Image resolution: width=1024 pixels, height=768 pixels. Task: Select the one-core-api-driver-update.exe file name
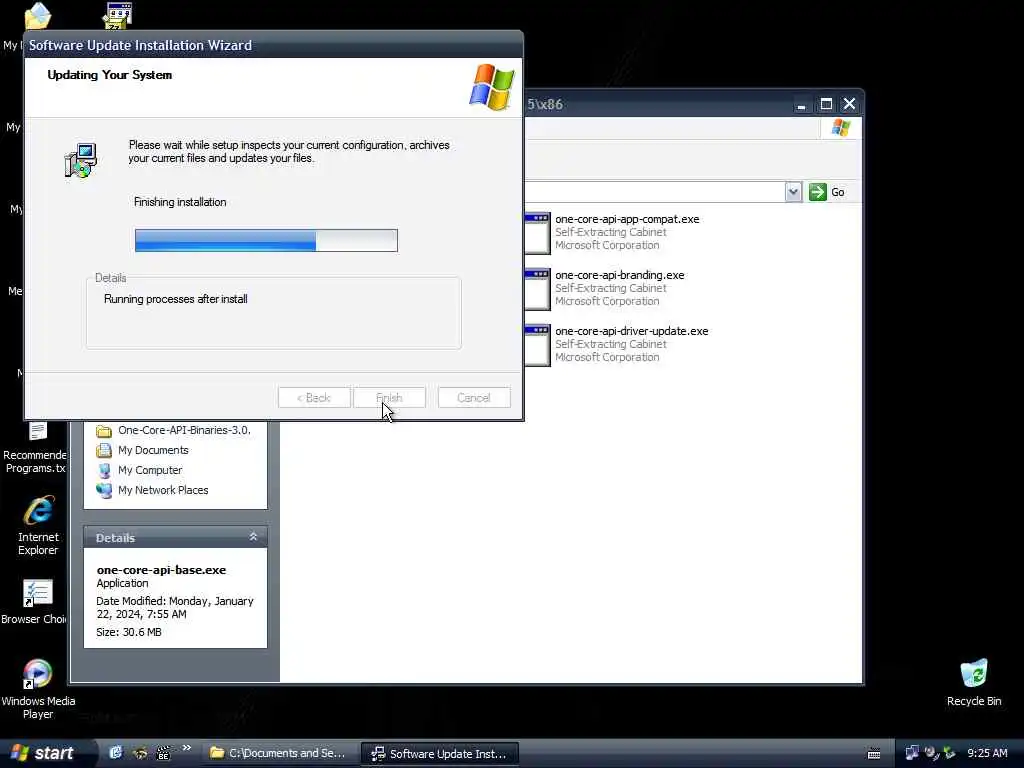632,331
